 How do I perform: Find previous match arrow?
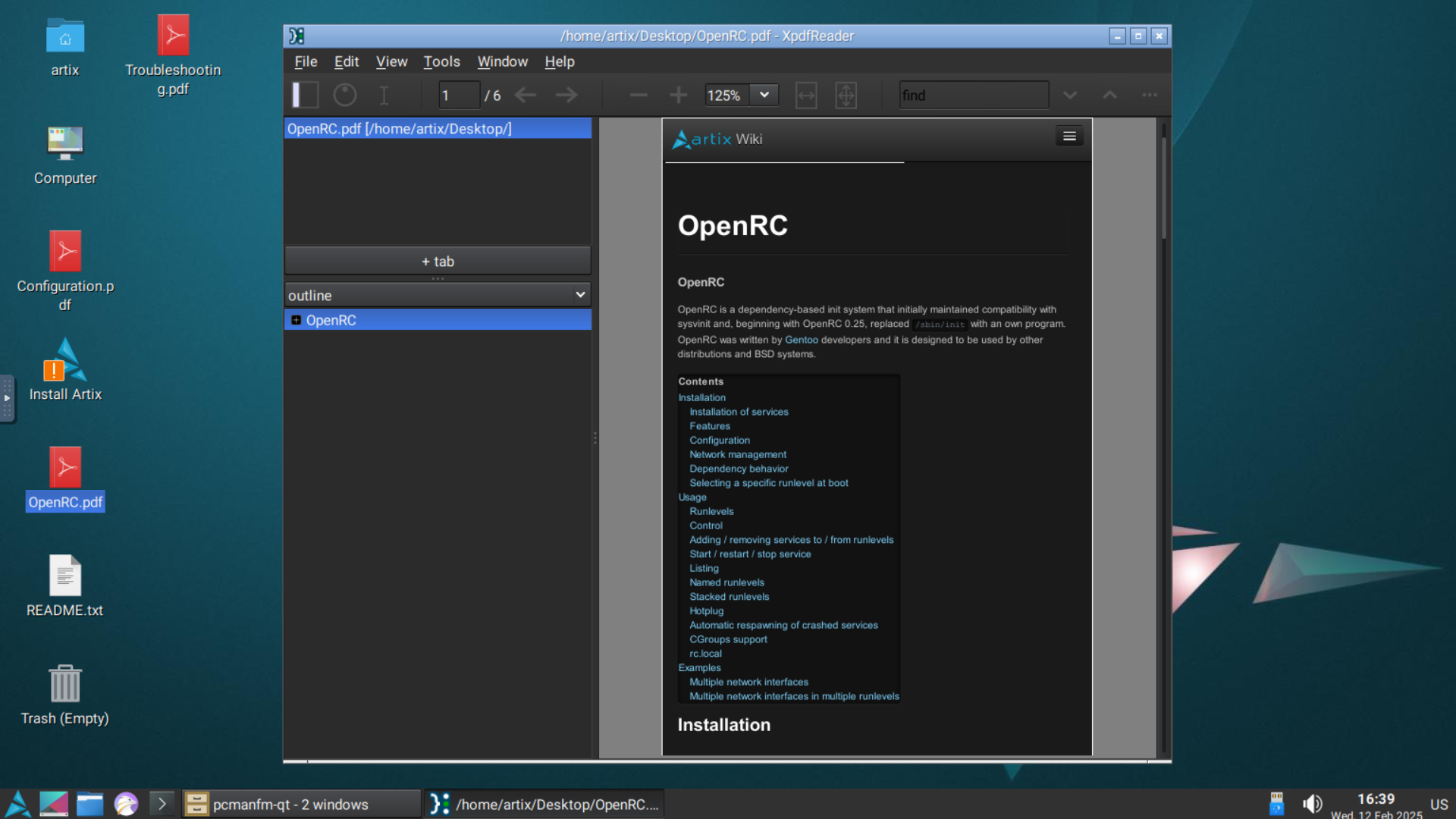pos(1109,95)
